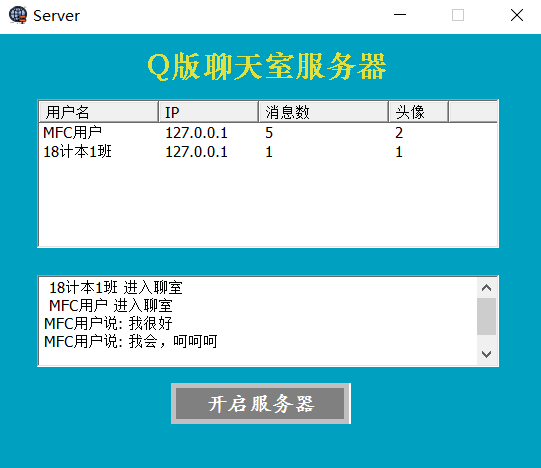Close the Server window
This screenshot has height=468, width=541.
517,15
